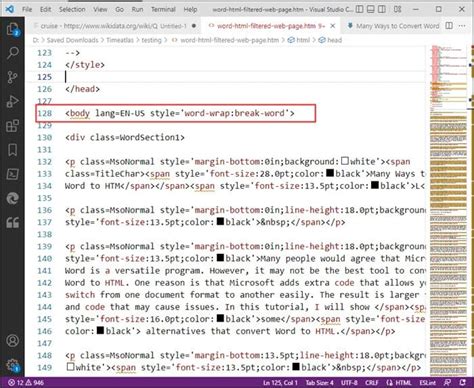Open the Help menu
The image size is (474, 388).
point(190,9)
